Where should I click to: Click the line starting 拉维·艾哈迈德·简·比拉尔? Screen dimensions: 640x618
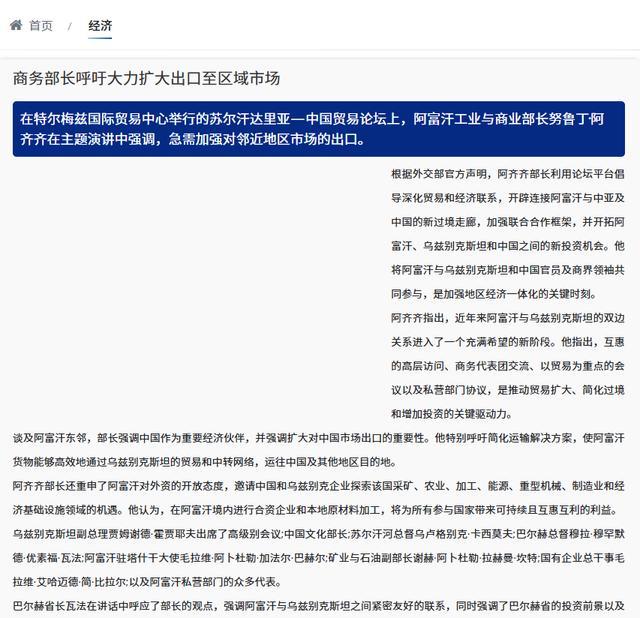tap(147, 582)
